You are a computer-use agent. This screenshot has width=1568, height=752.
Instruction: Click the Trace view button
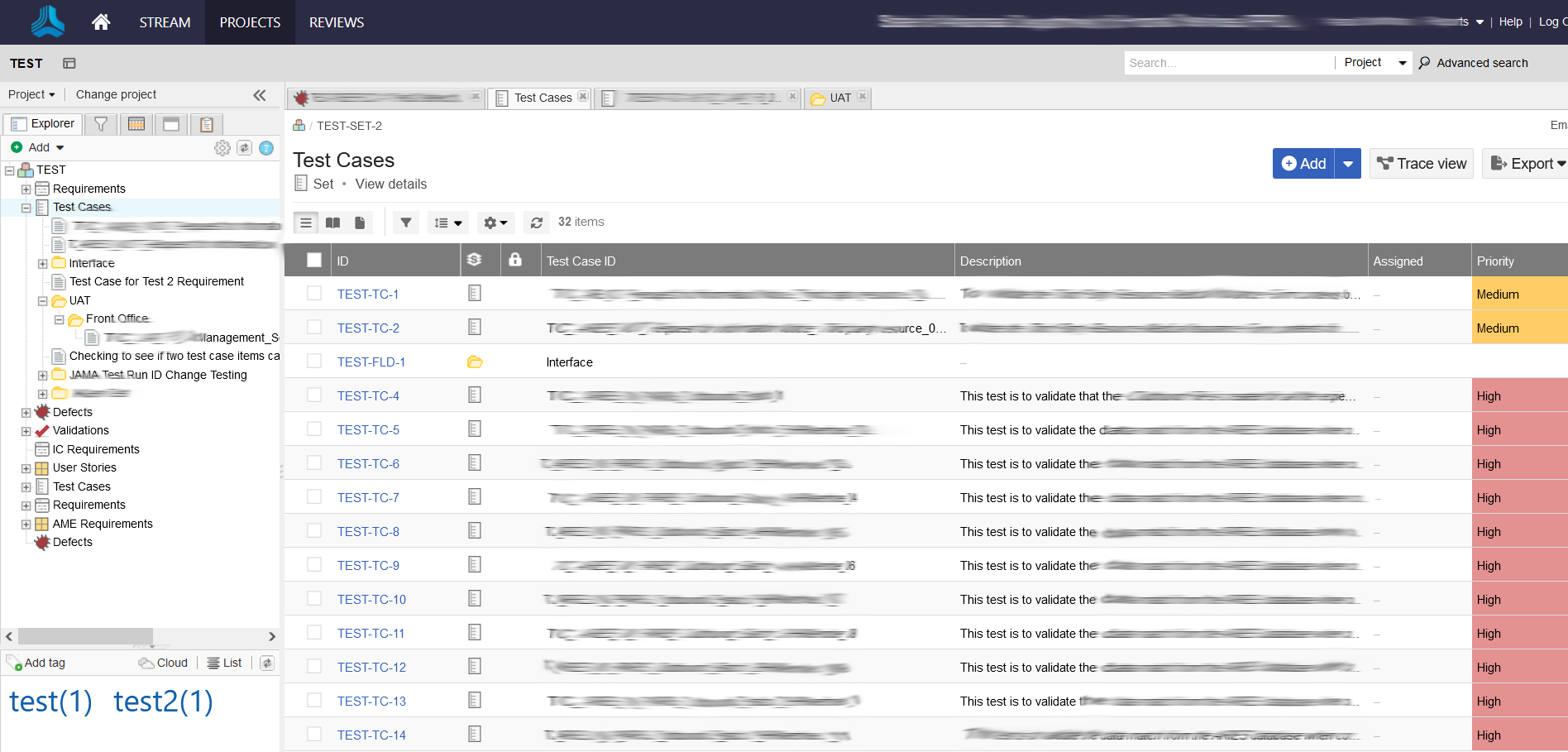click(x=1422, y=164)
